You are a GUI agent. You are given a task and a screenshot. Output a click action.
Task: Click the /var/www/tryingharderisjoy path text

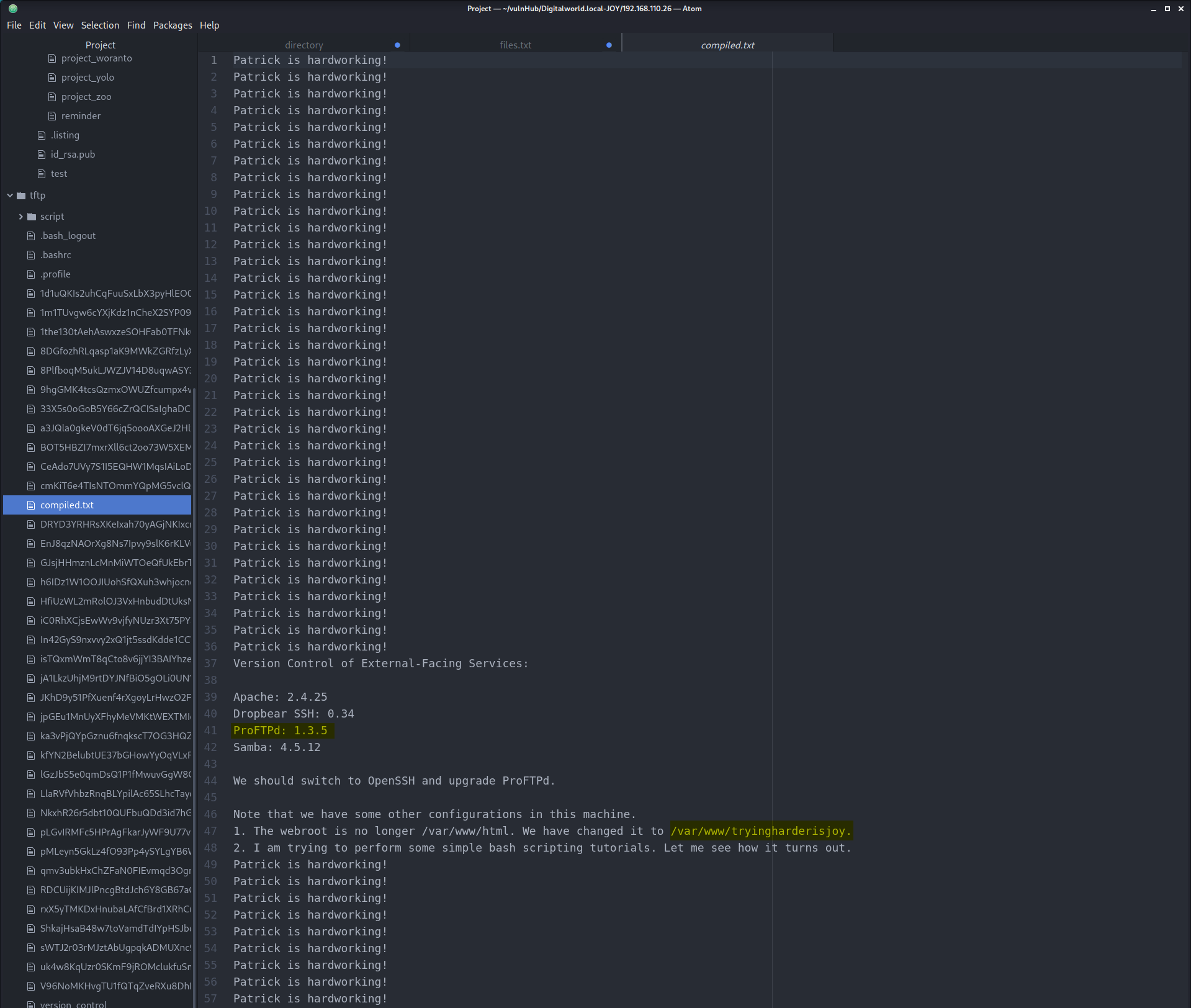coord(761,831)
